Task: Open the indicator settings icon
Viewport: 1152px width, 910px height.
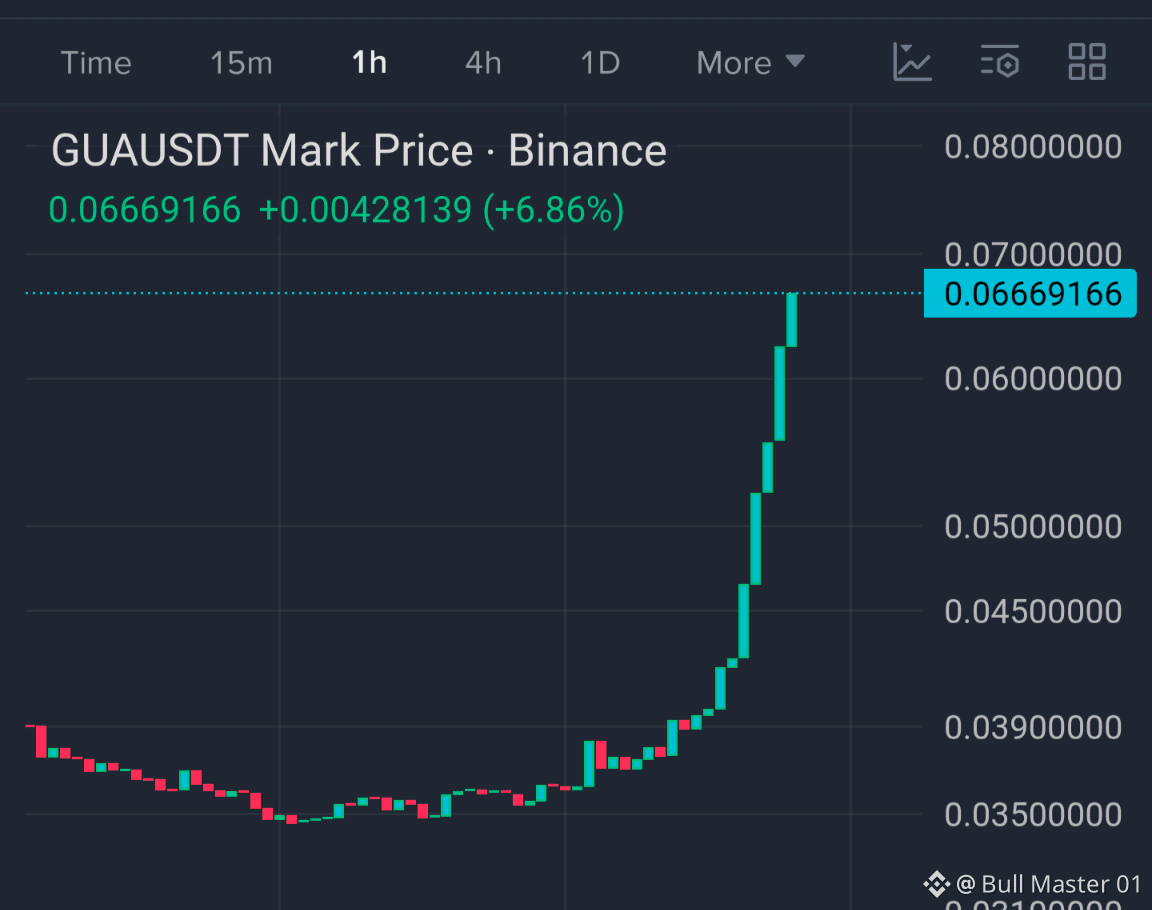Action: [1000, 62]
